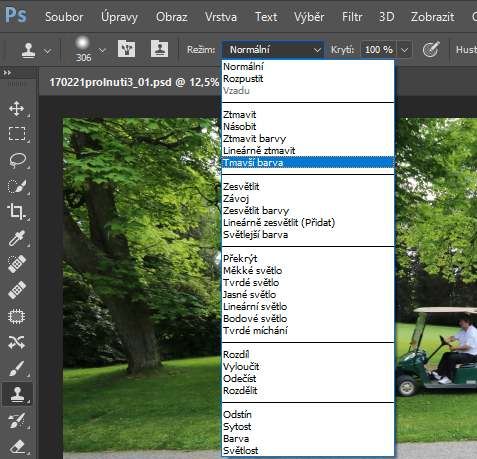477x459 pixels.
Task: Toggle pressure for opacity icon
Action: click(431, 50)
